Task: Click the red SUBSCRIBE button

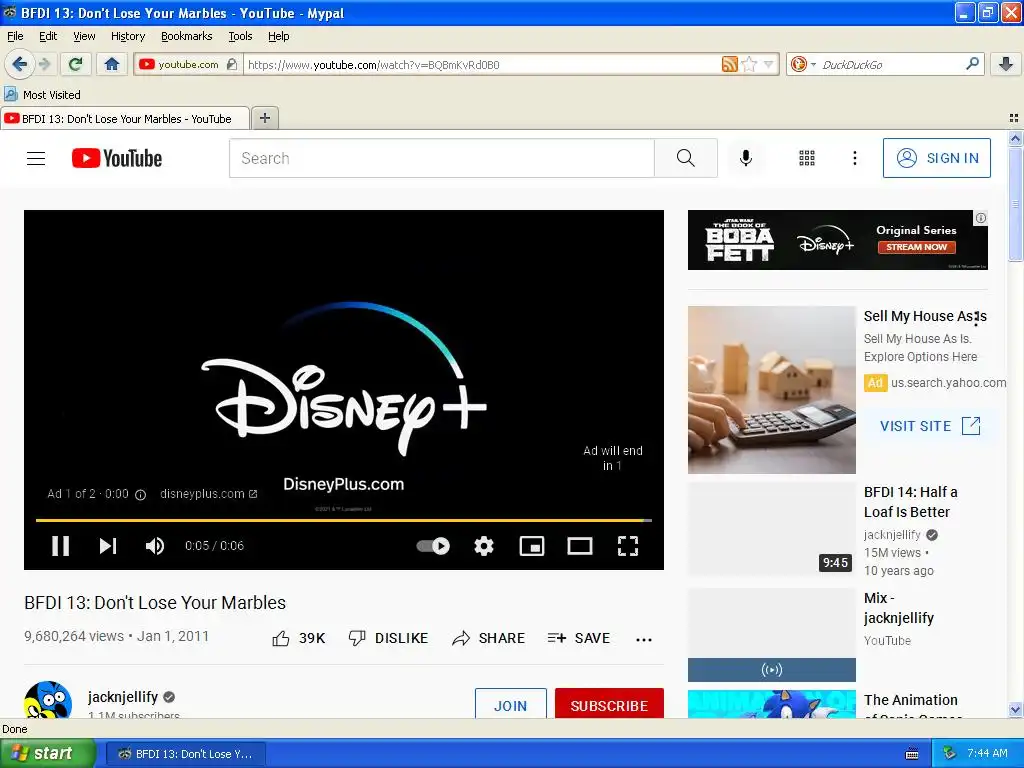Action: [609, 704]
